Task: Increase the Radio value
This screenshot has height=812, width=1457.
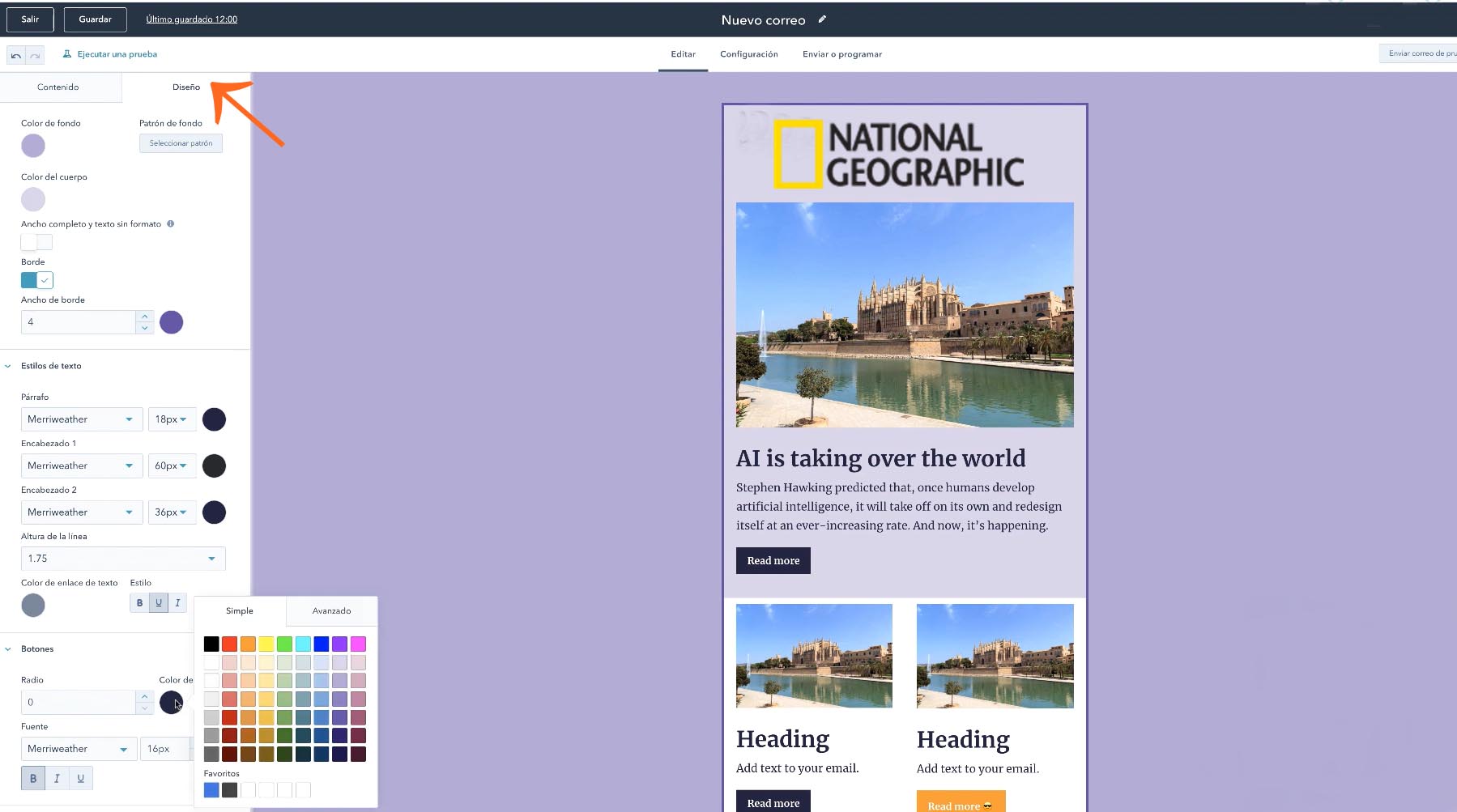Action: click(x=144, y=696)
